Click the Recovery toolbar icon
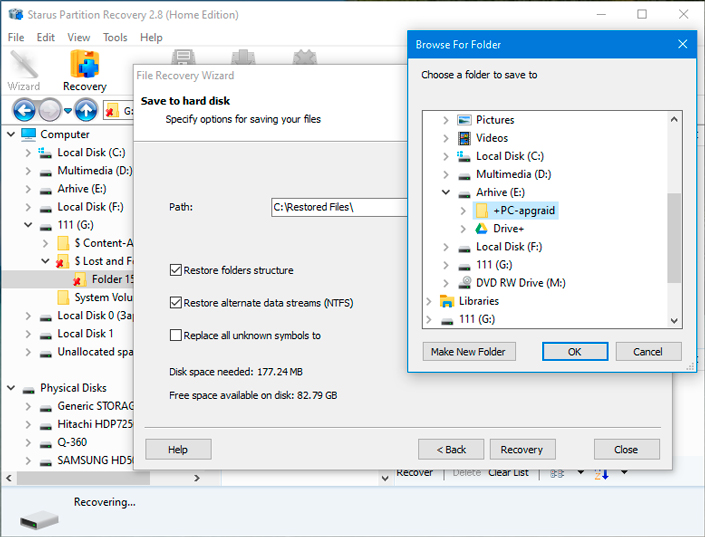Viewport: 705px width, 537px height. pyautogui.click(x=85, y=71)
